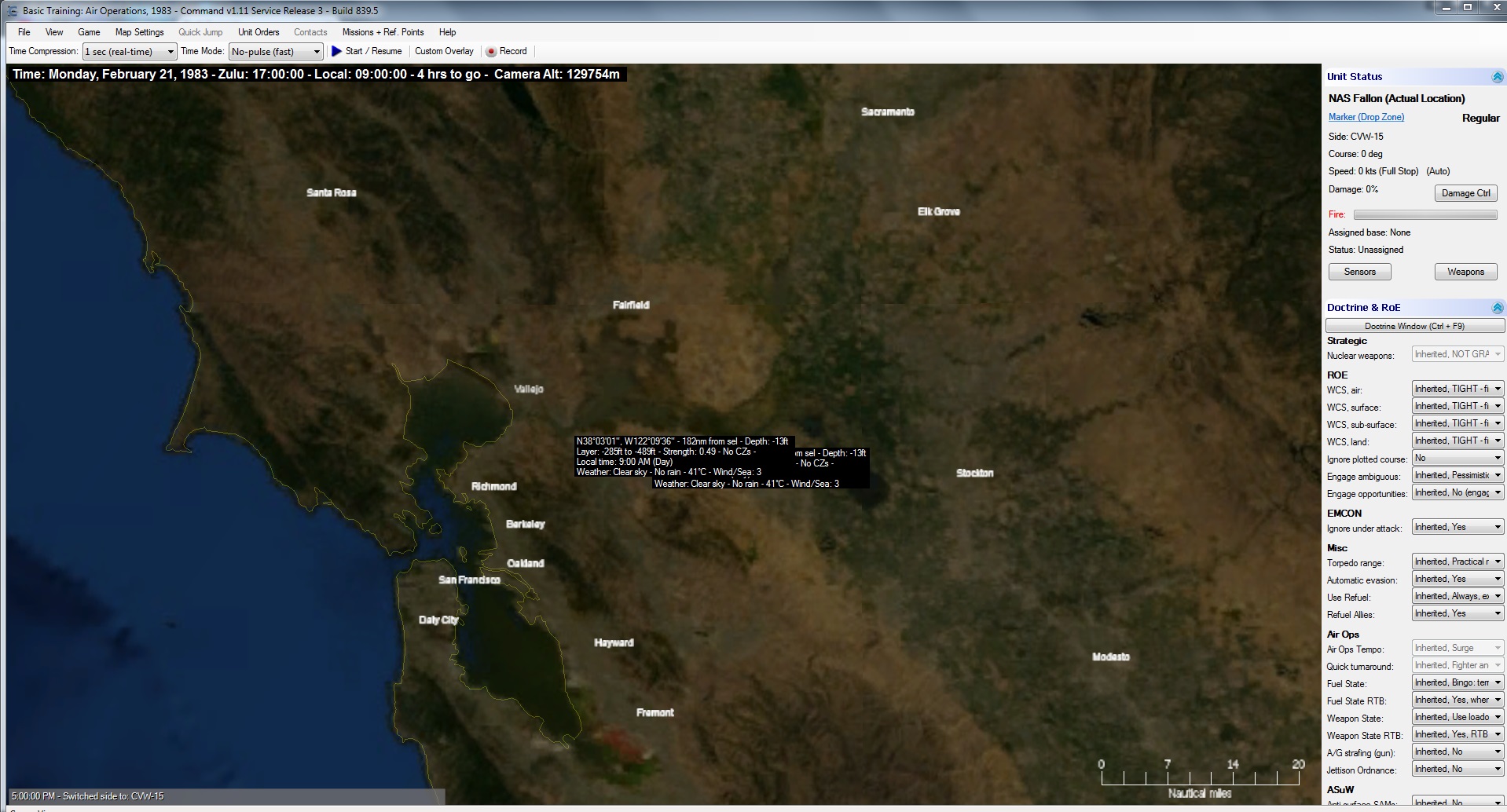
Task: Open the Ignore under attack dropdown
Action: point(1457,527)
